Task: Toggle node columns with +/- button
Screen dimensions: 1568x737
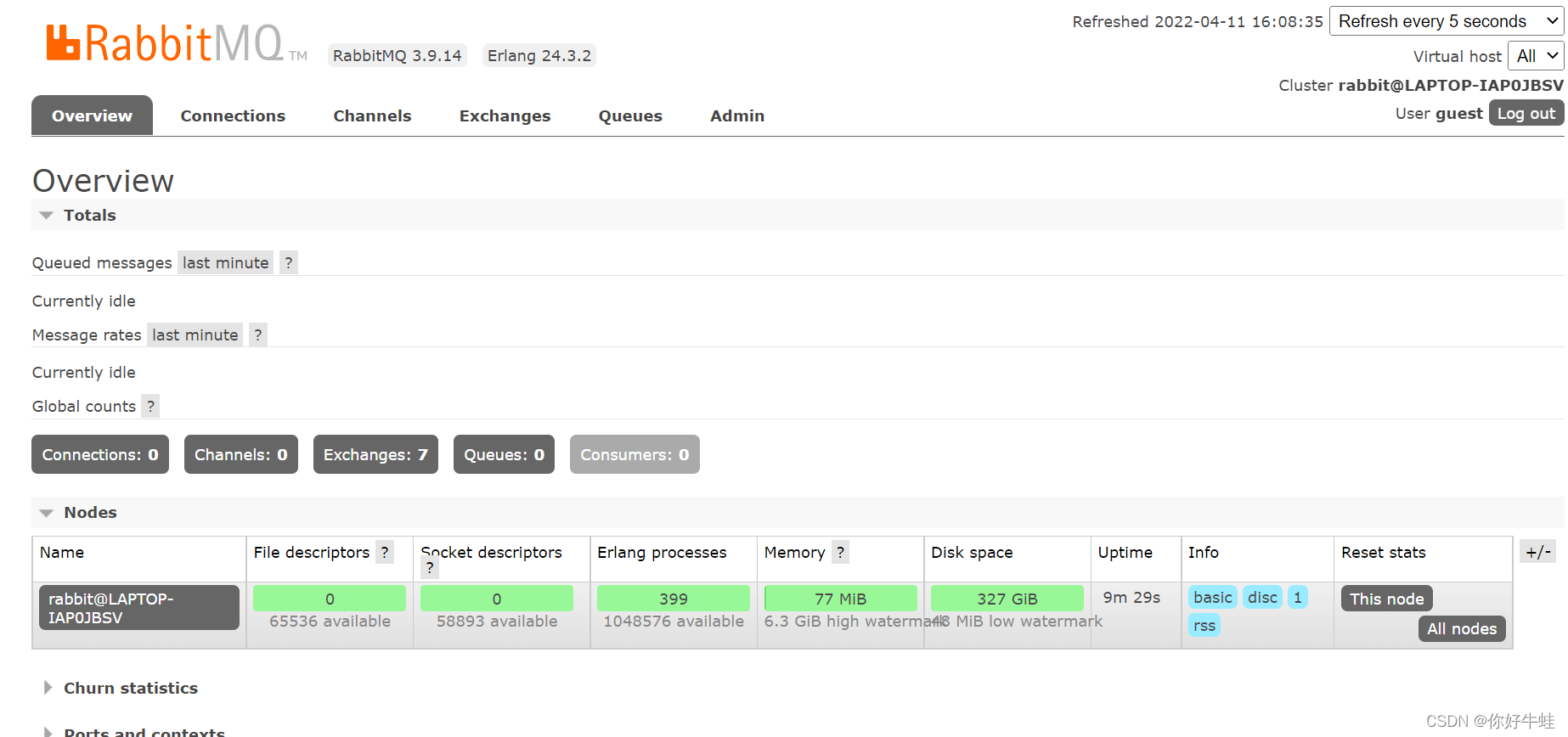Action: click(1537, 552)
